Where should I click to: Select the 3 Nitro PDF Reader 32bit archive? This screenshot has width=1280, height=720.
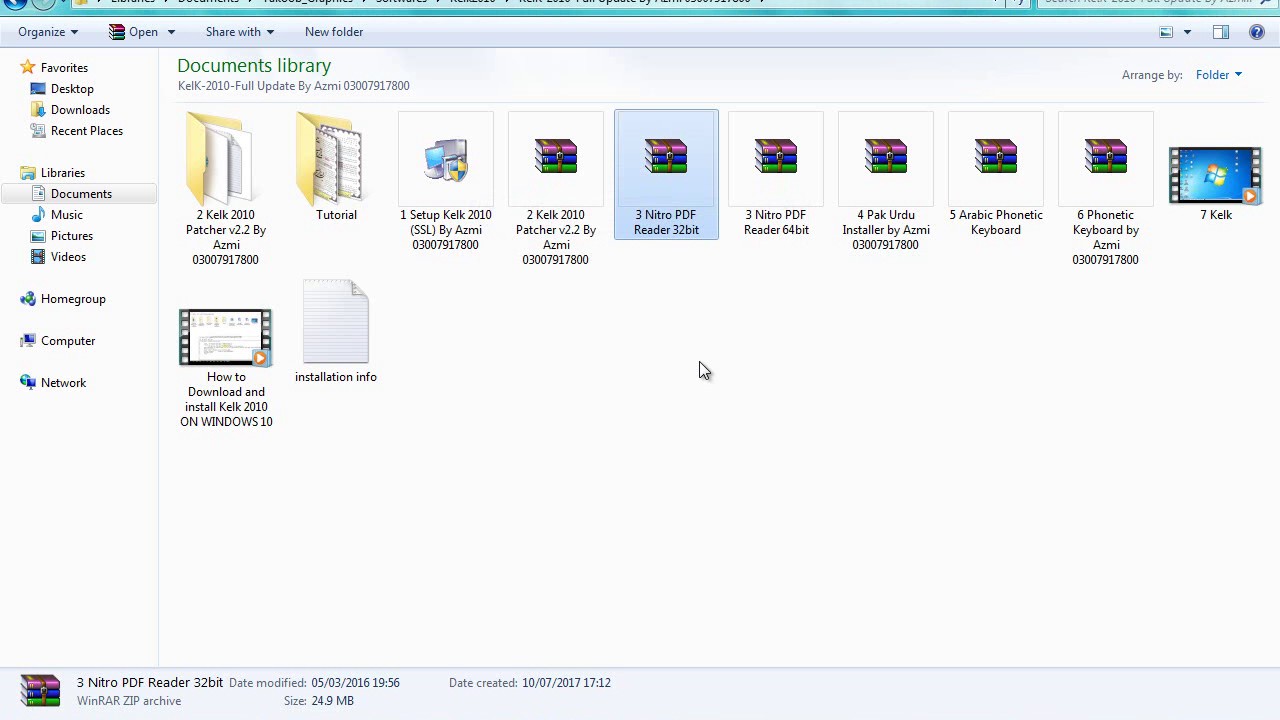point(666,175)
